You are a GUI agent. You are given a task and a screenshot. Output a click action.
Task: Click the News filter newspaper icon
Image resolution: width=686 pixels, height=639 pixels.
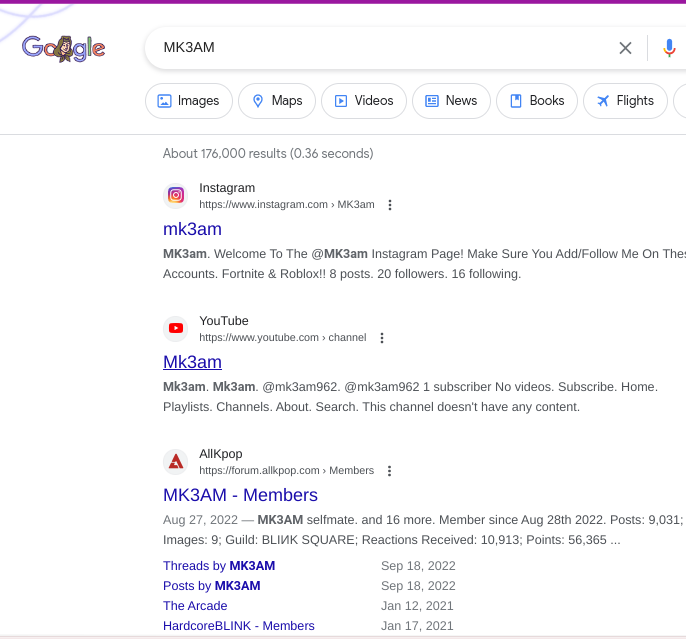(x=432, y=101)
